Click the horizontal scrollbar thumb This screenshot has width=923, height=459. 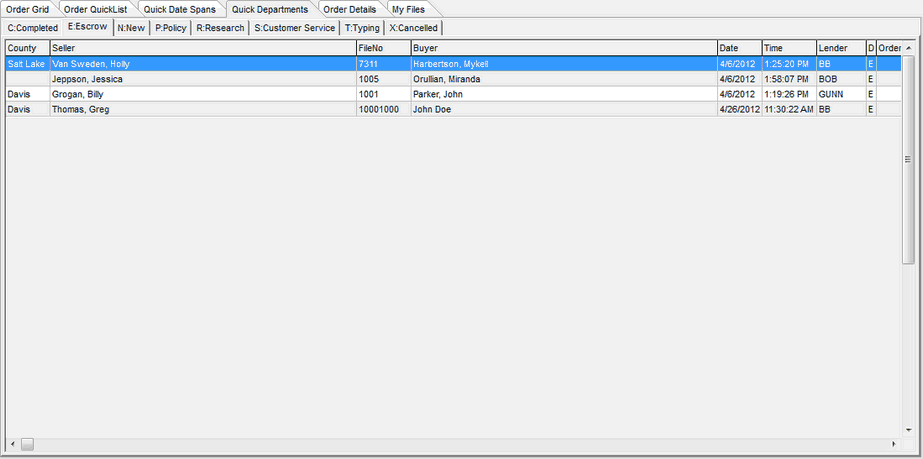tap(27, 444)
